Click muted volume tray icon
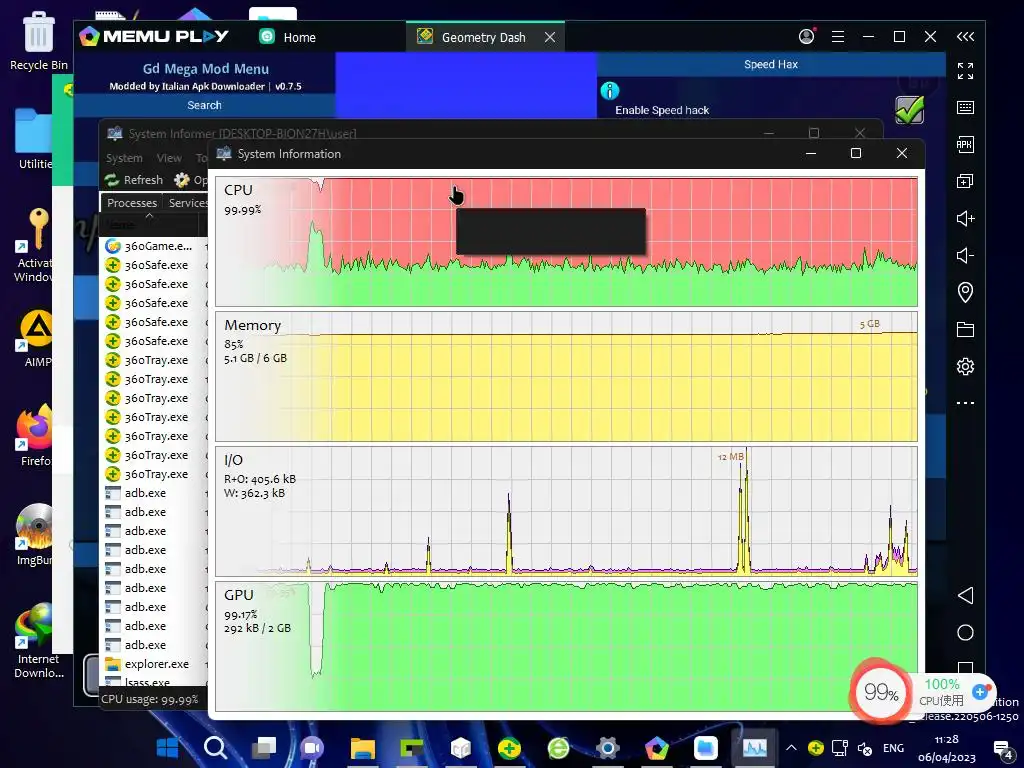1024x768 pixels. pyautogui.click(x=865, y=748)
